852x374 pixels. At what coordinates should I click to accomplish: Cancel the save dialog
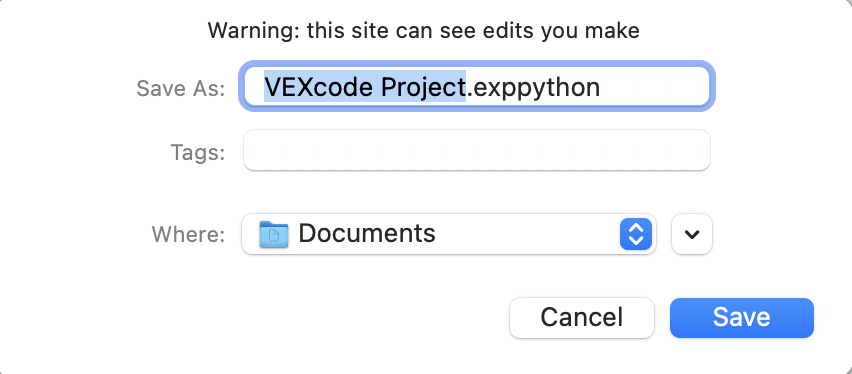(581, 317)
